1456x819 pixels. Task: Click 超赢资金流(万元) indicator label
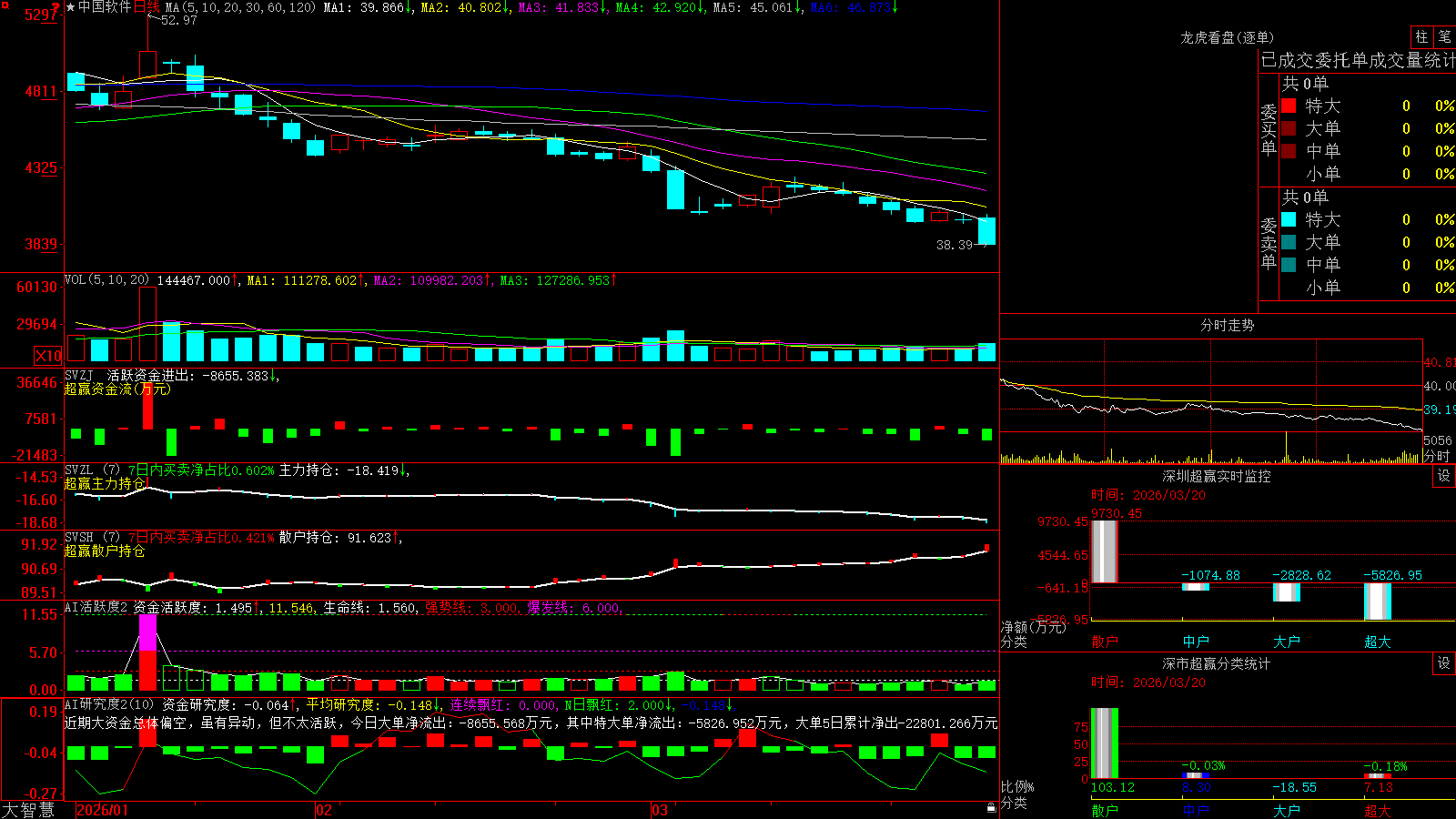(117, 389)
